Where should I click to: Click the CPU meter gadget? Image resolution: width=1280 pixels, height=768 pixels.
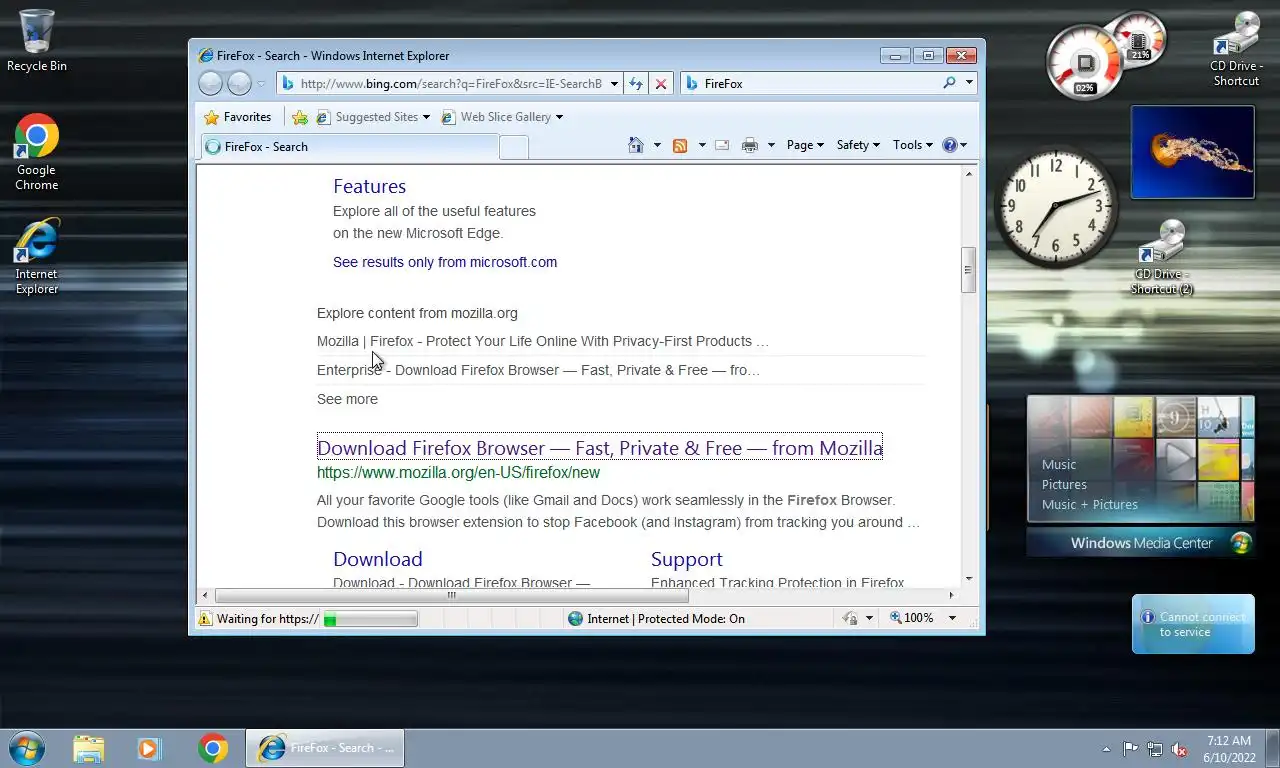pyautogui.click(x=1085, y=64)
